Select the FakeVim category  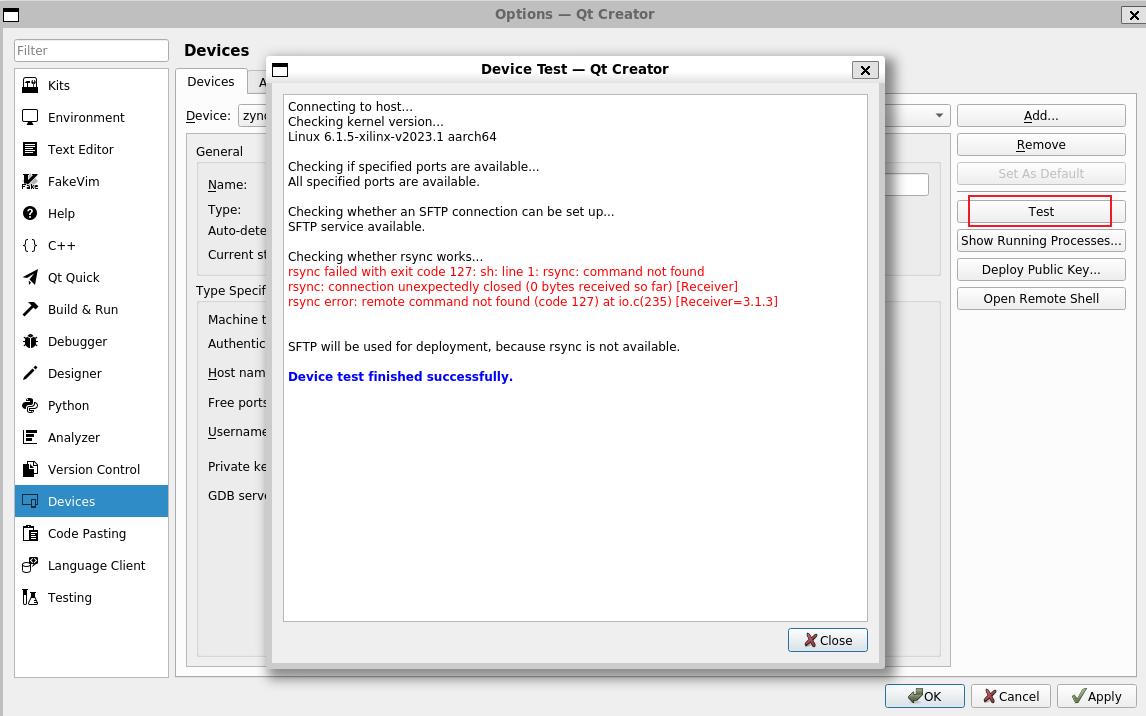point(91,182)
